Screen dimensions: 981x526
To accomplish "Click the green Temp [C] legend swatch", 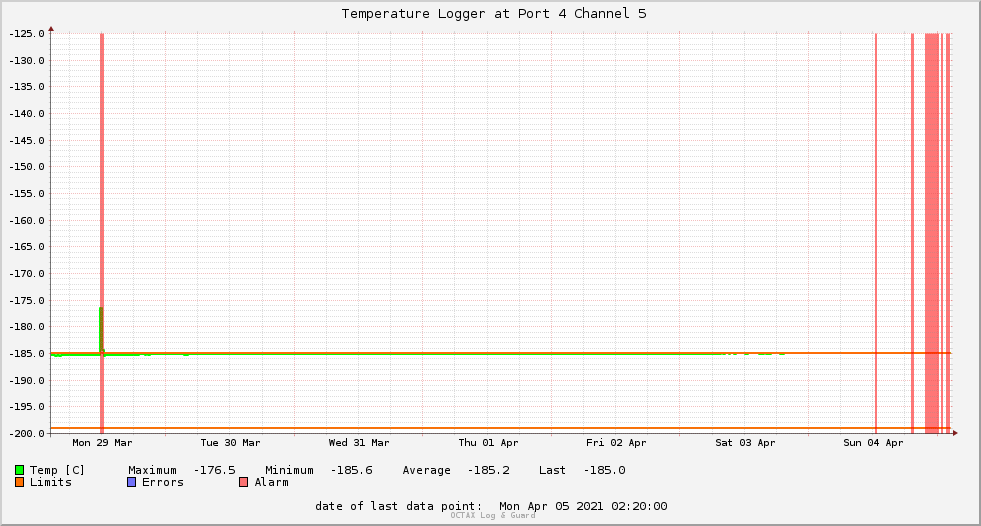I will 19,470.
